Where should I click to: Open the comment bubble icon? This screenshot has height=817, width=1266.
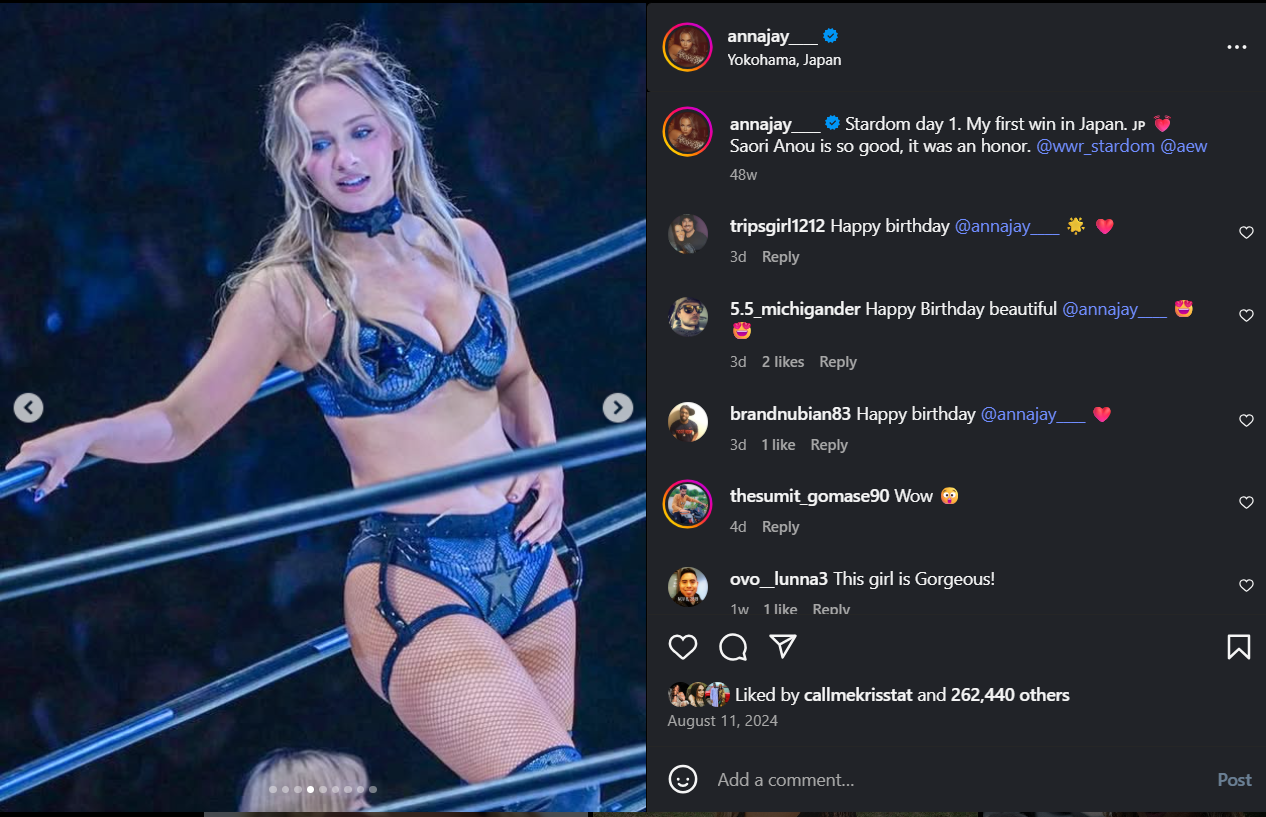[733, 647]
